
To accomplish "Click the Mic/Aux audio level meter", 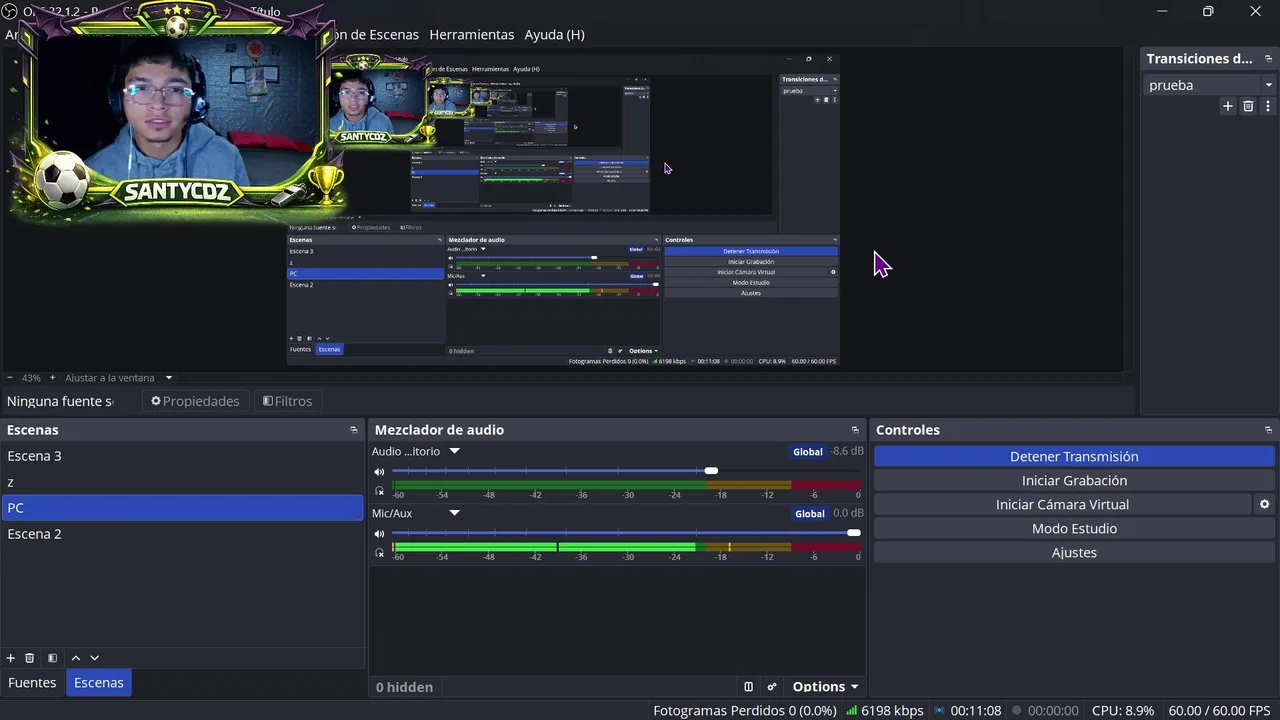I will coord(626,547).
